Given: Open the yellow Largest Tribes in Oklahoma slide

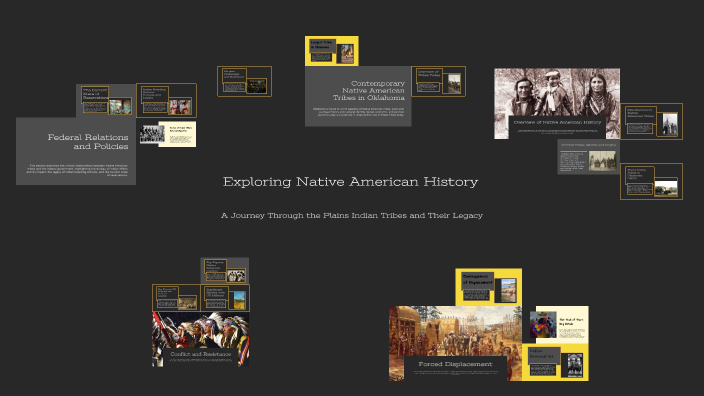Looking at the screenshot, I should 332,51.
